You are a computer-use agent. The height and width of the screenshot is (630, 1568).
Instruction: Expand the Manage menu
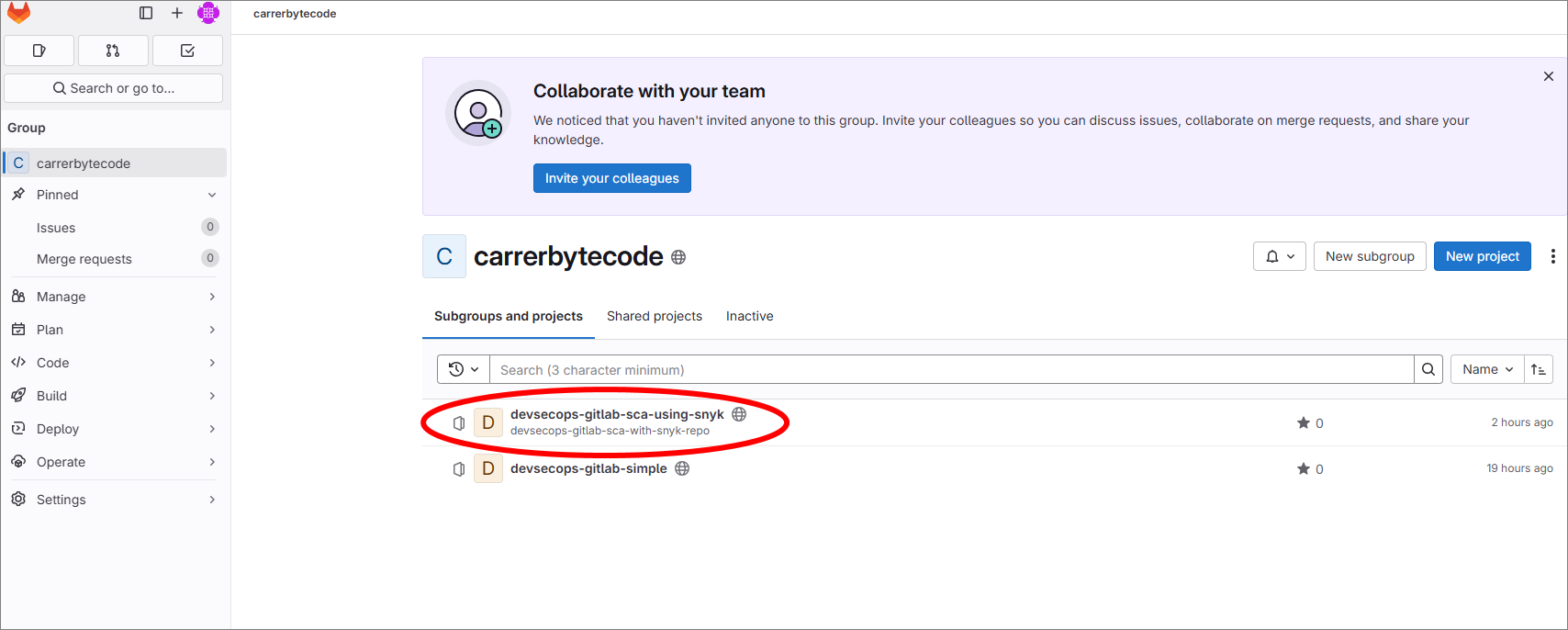[x=115, y=297]
